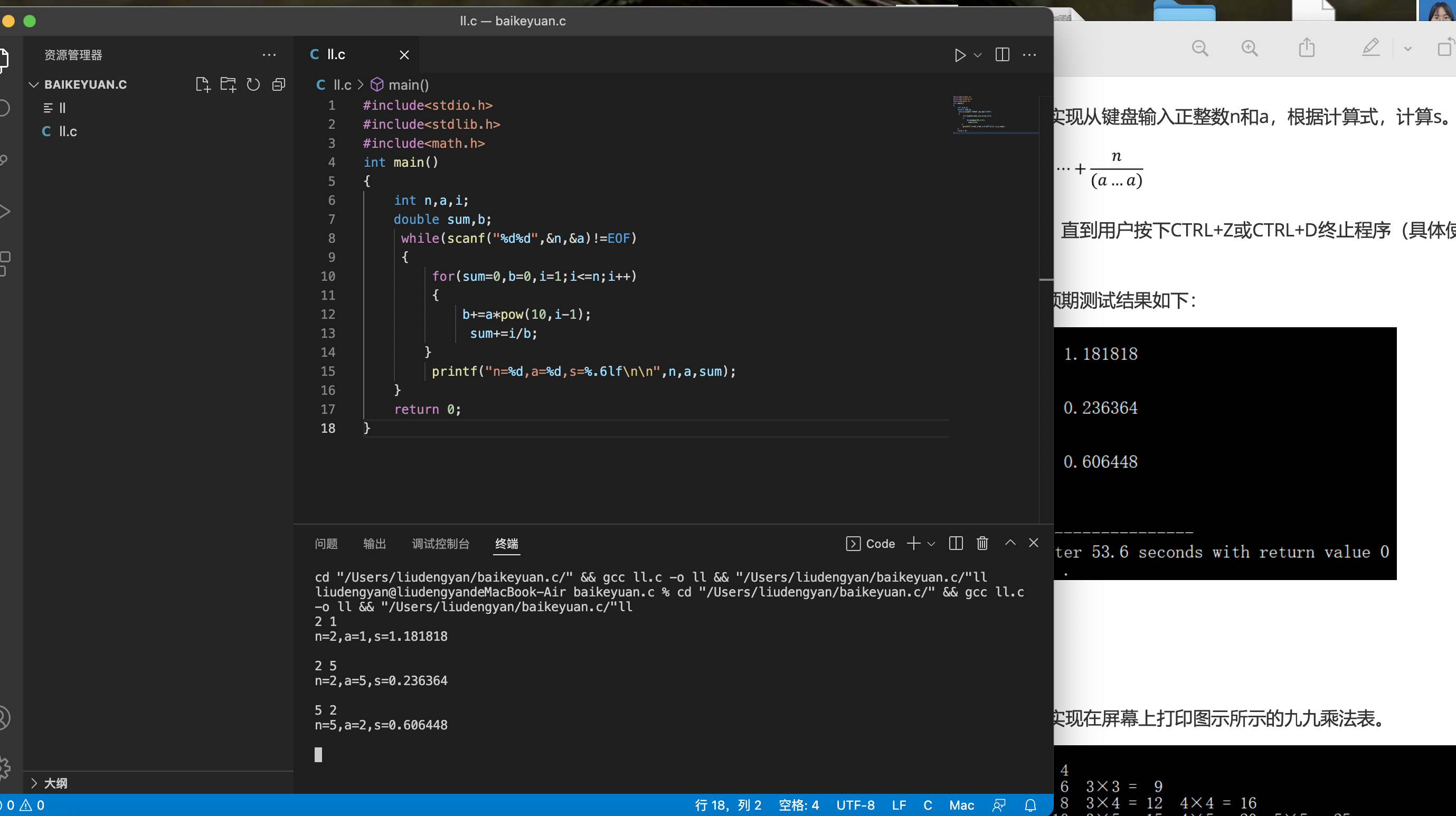Screen dimensions: 1456x816
Task: Collapse all folders in explorer
Action: click(x=279, y=85)
